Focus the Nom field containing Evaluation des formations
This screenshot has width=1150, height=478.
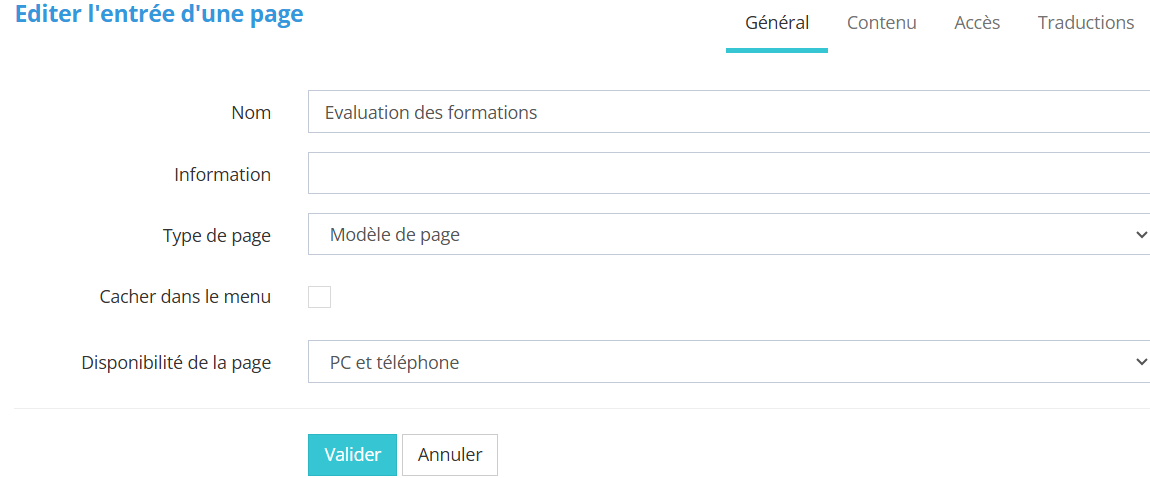[728, 112]
